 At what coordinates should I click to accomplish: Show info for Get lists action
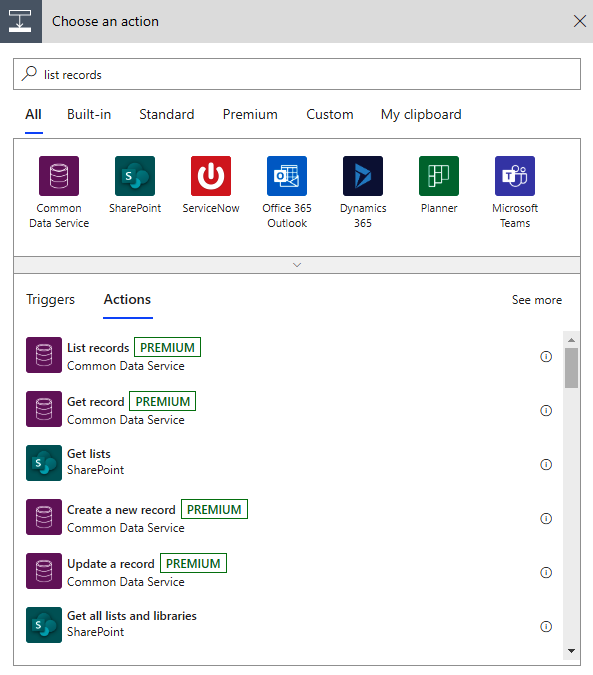[546, 464]
